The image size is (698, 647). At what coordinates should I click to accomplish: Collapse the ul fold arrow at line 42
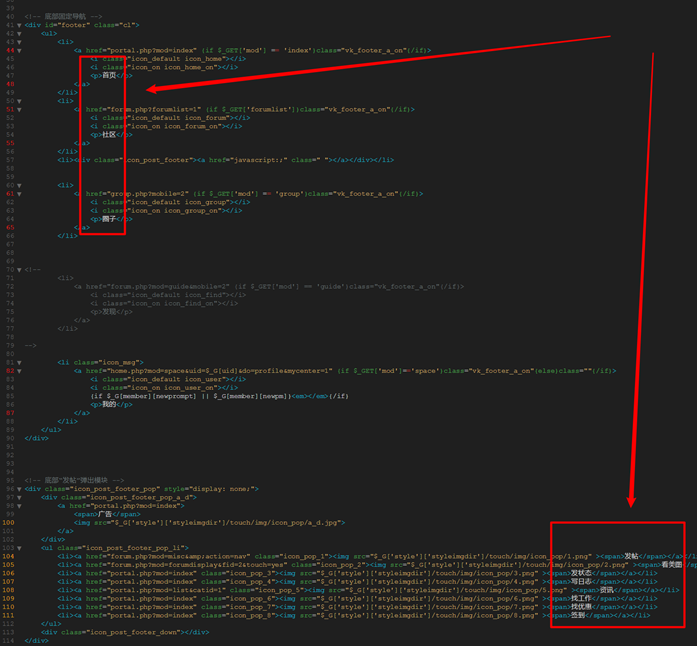pyautogui.click(x=19, y=34)
